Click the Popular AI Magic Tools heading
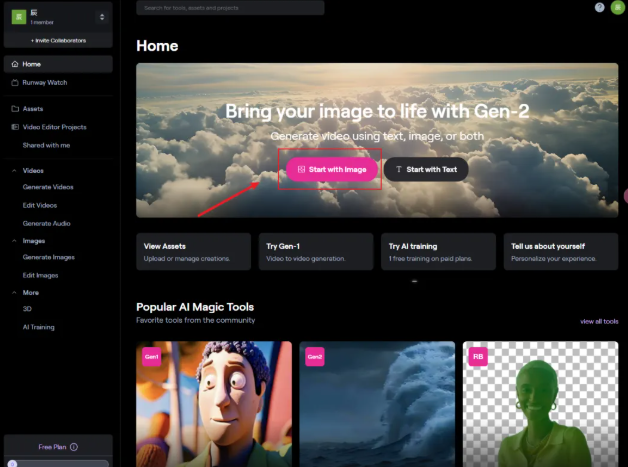 click(x=195, y=307)
